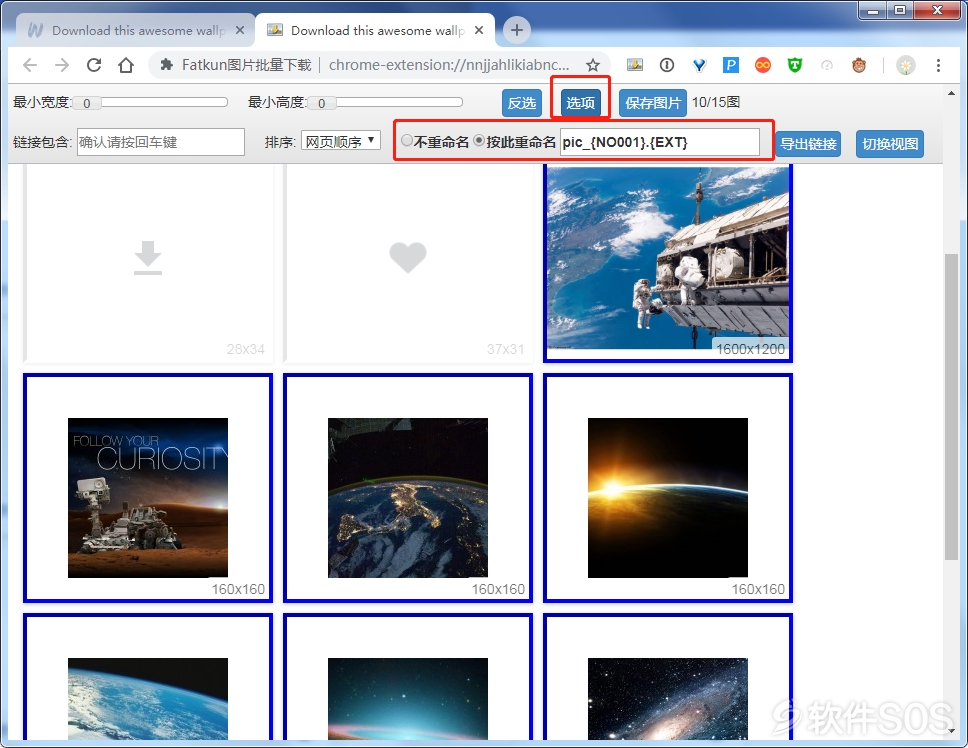Open a new browser tab
The image size is (968, 748).
pyautogui.click(x=517, y=30)
